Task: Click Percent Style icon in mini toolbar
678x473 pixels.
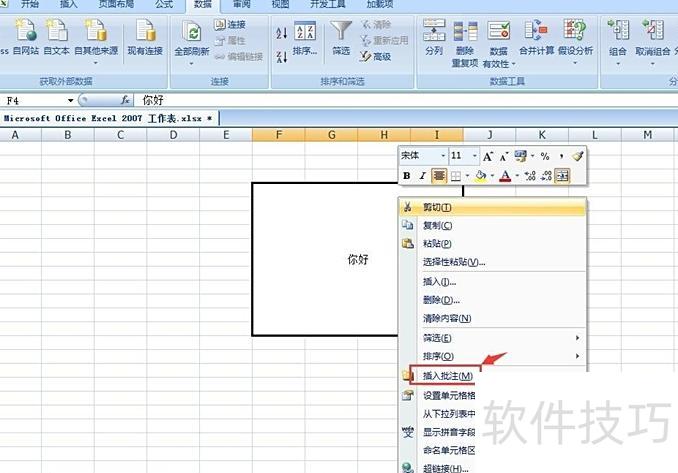Action: point(545,157)
